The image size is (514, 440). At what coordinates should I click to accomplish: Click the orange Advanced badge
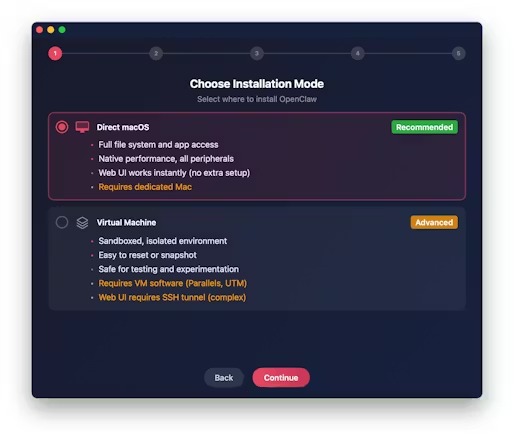click(434, 222)
